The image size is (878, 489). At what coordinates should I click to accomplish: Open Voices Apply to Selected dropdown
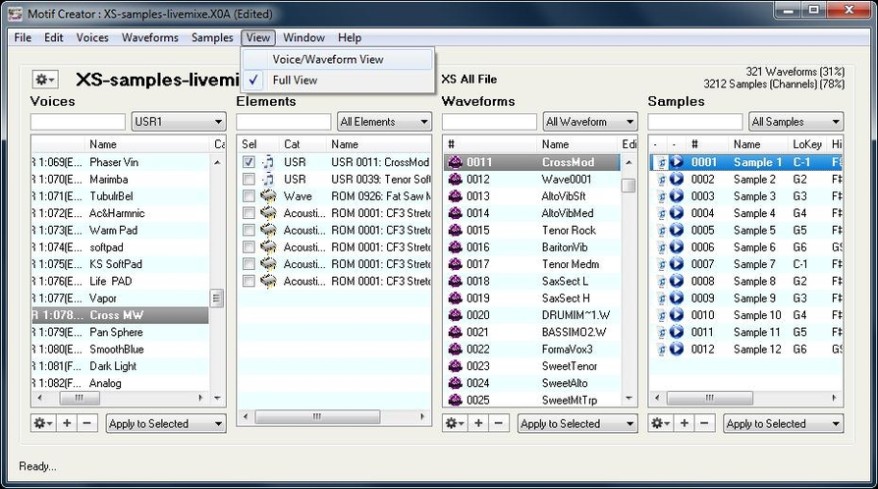click(166, 423)
